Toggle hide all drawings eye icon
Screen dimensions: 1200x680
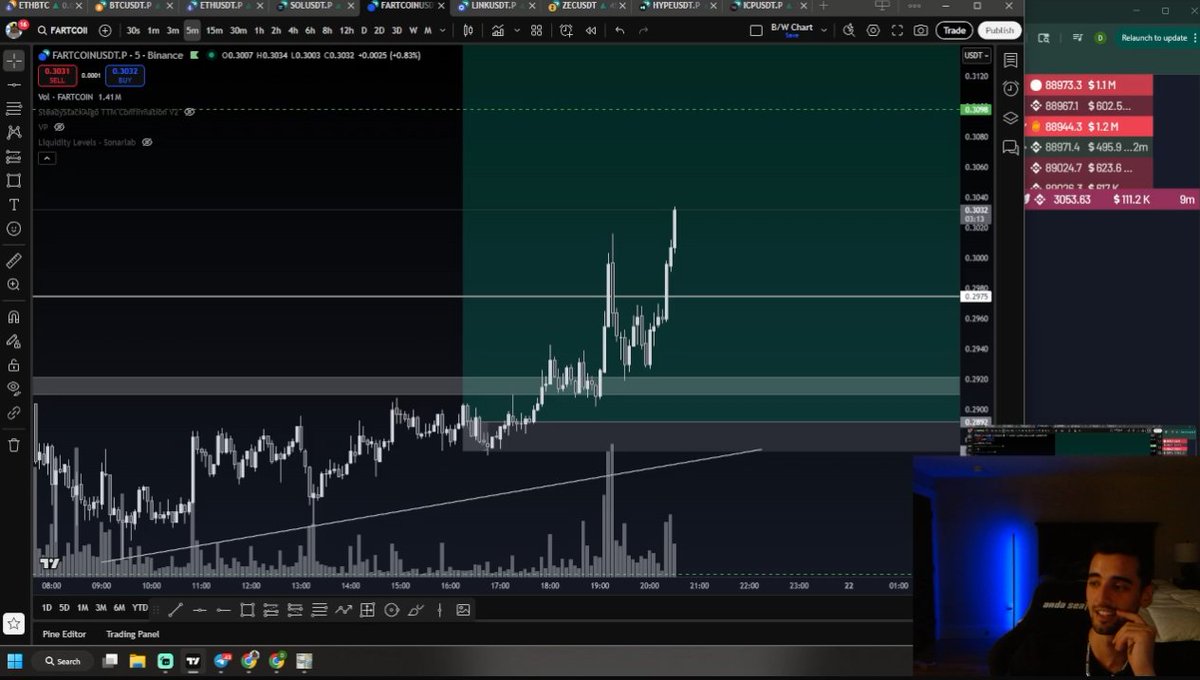tap(14, 388)
